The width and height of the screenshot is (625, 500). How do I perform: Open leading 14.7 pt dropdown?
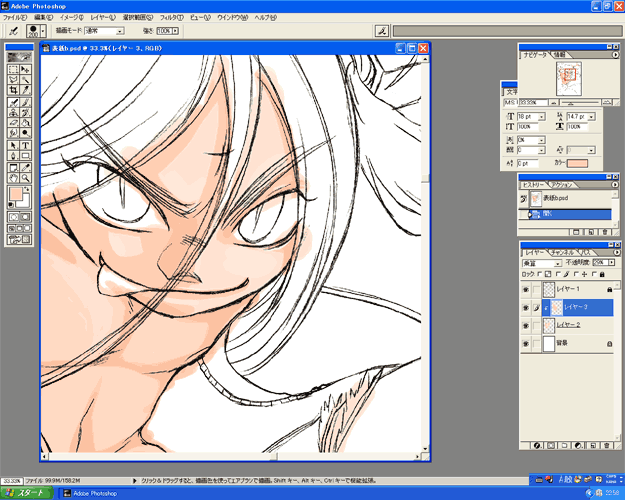tap(592, 117)
